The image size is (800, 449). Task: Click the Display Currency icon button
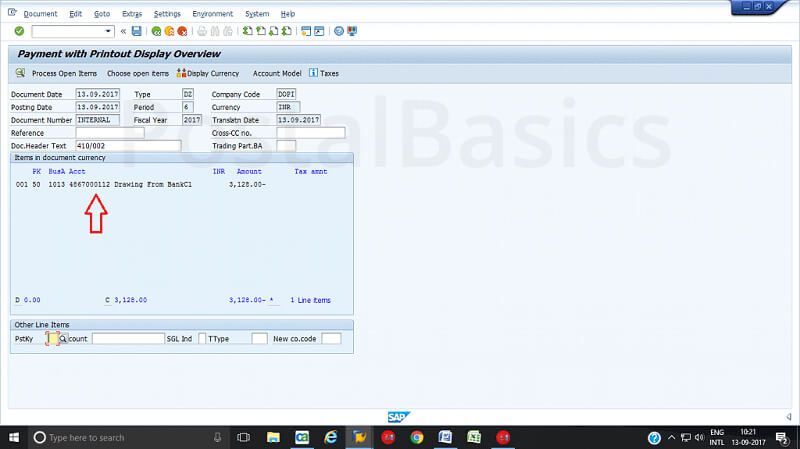tap(181, 73)
